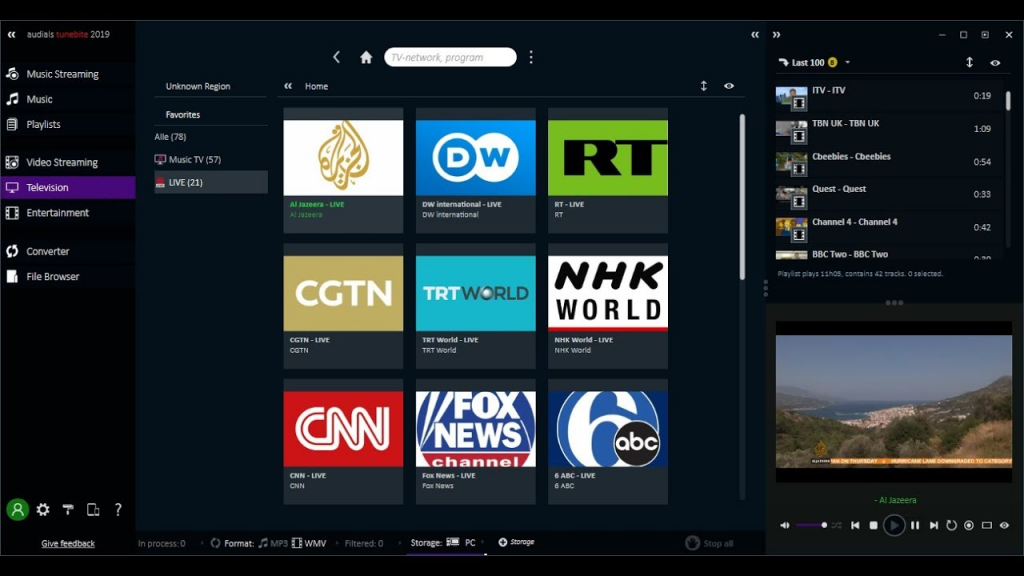
Task: Select ITV - ITV playlist entry
Action: pos(889,96)
